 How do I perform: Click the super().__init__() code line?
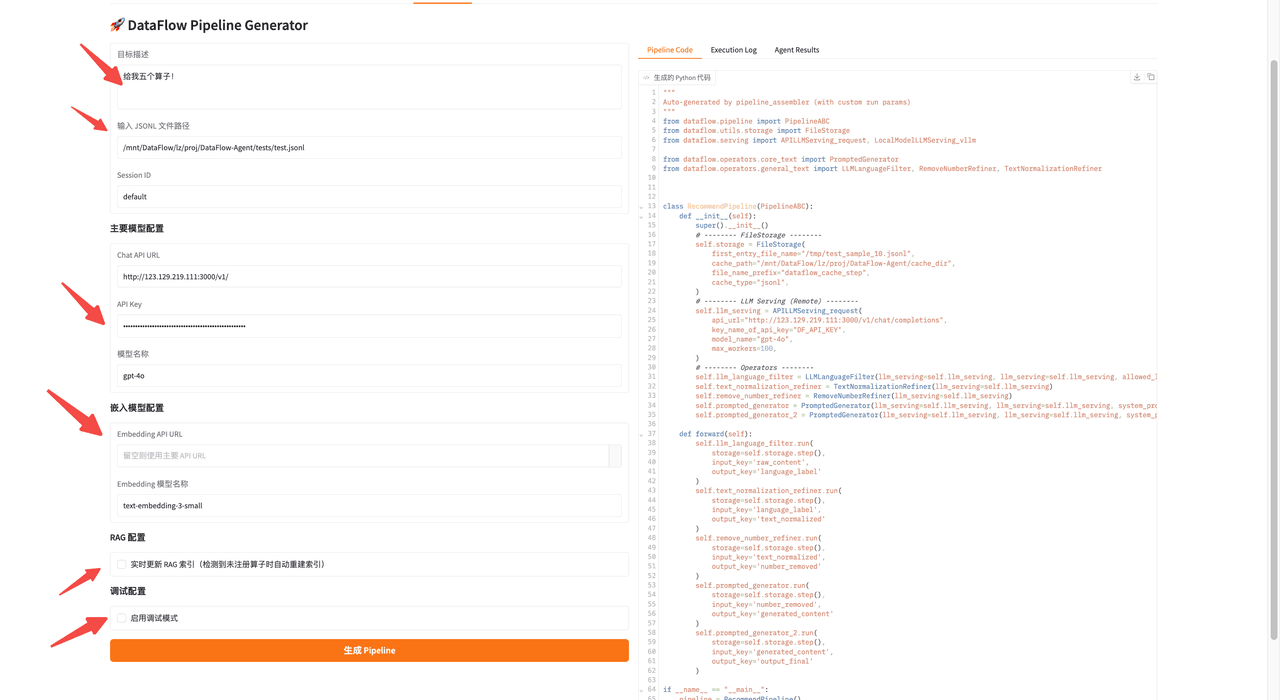(732, 226)
